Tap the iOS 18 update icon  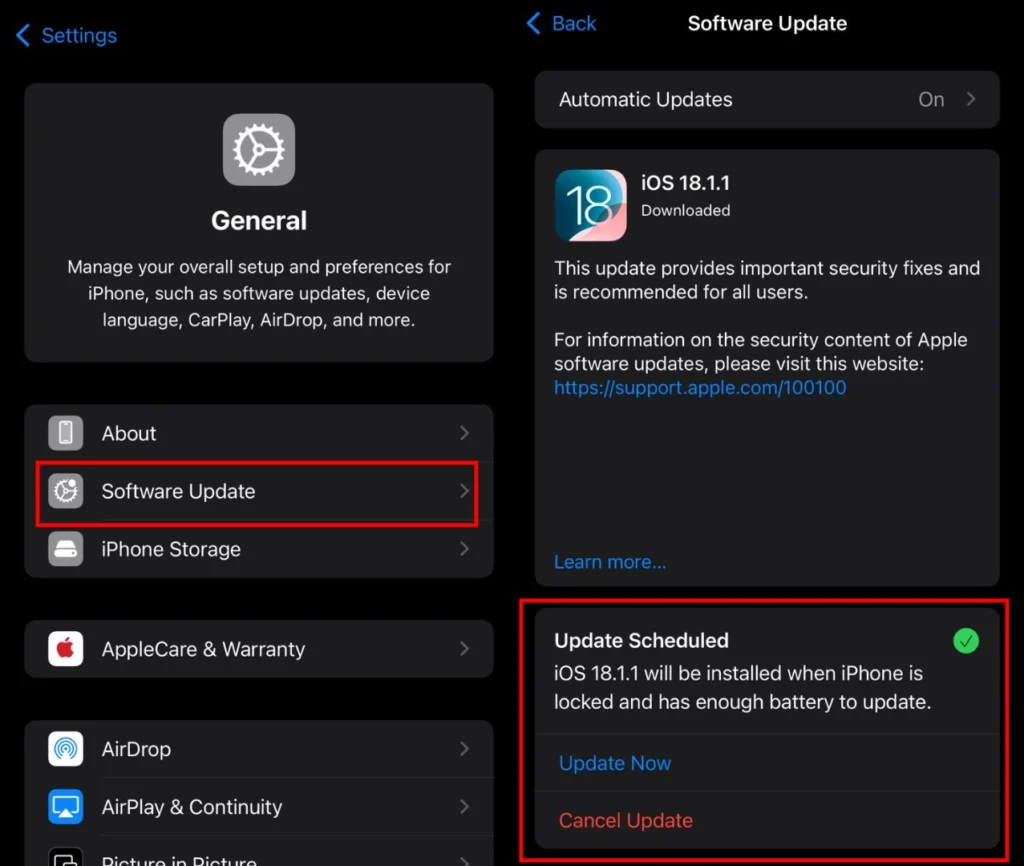click(590, 205)
